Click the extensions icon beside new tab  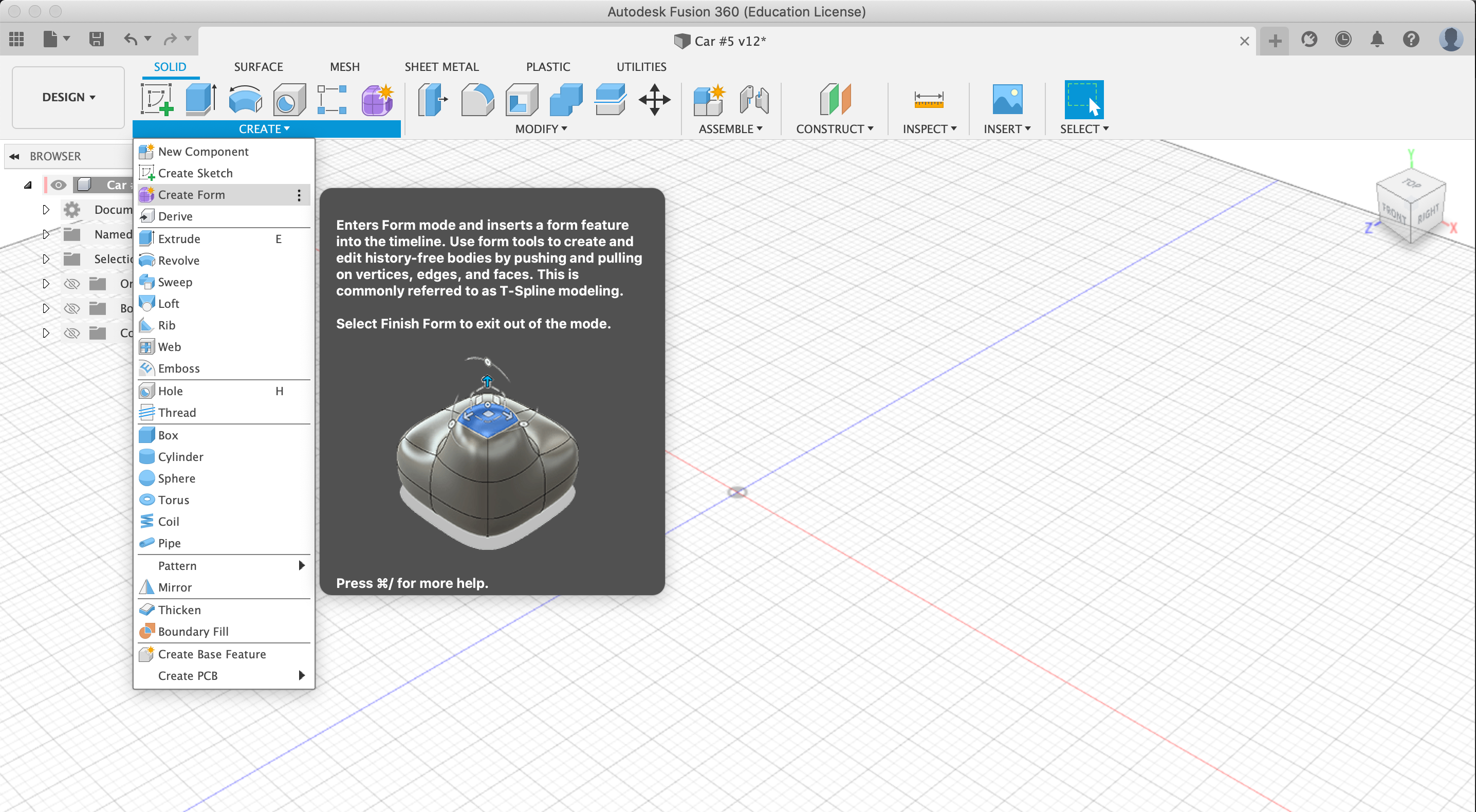[x=1308, y=39]
